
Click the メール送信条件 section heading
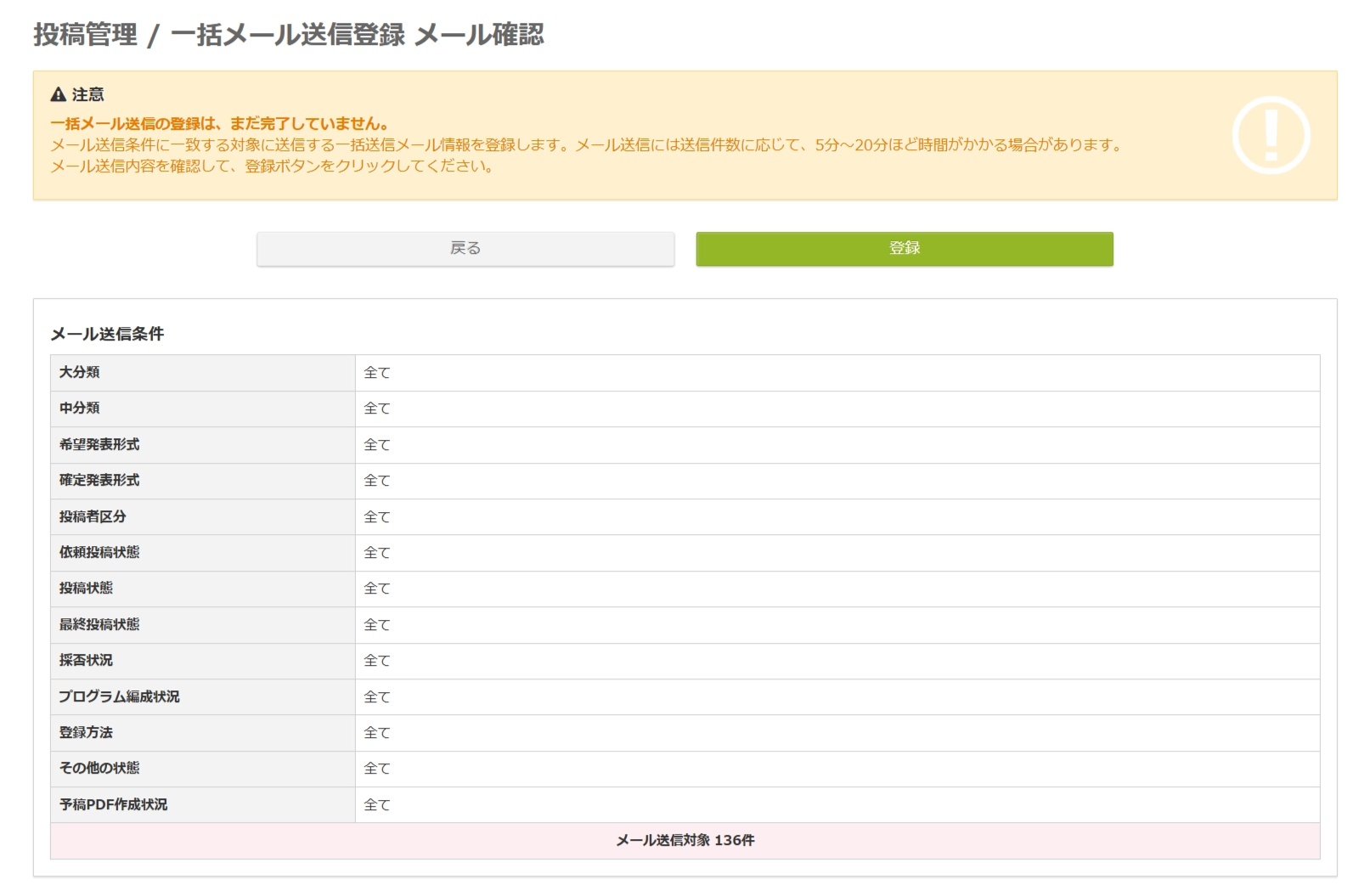click(x=107, y=334)
